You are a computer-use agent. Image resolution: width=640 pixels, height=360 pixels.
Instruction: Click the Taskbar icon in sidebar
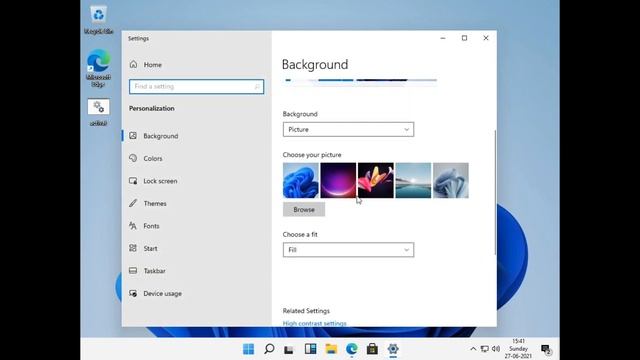(133, 270)
